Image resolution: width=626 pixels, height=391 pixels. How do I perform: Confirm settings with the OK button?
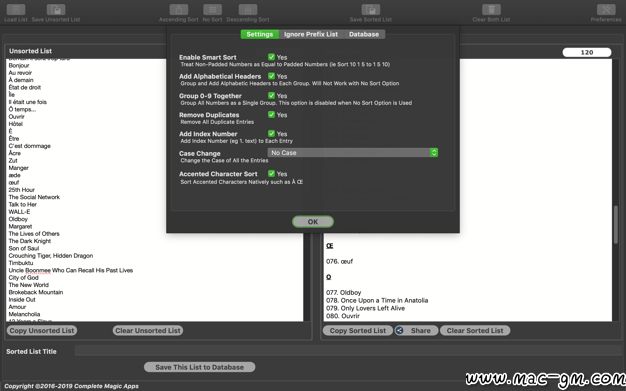coord(313,222)
